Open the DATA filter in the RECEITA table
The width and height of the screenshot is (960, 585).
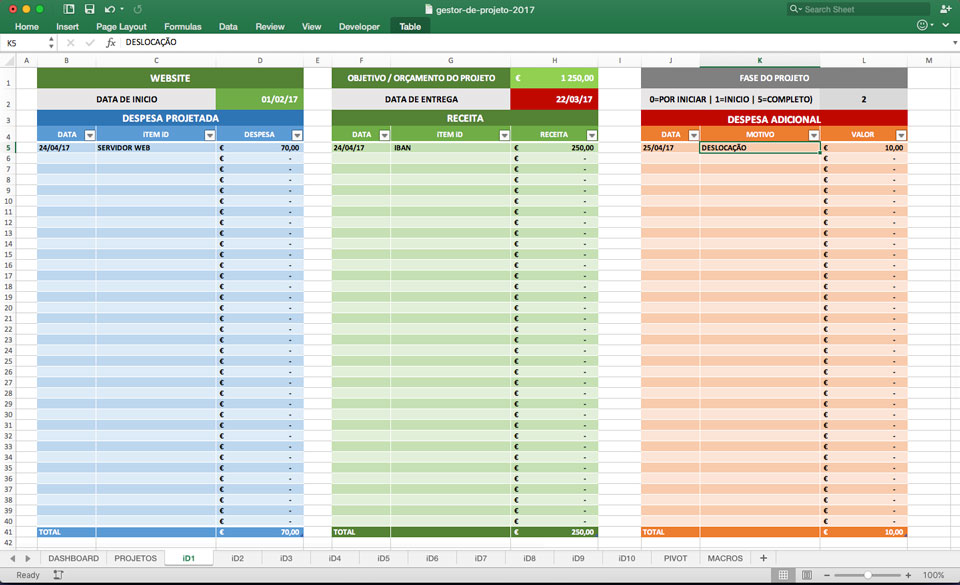[x=384, y=135]
